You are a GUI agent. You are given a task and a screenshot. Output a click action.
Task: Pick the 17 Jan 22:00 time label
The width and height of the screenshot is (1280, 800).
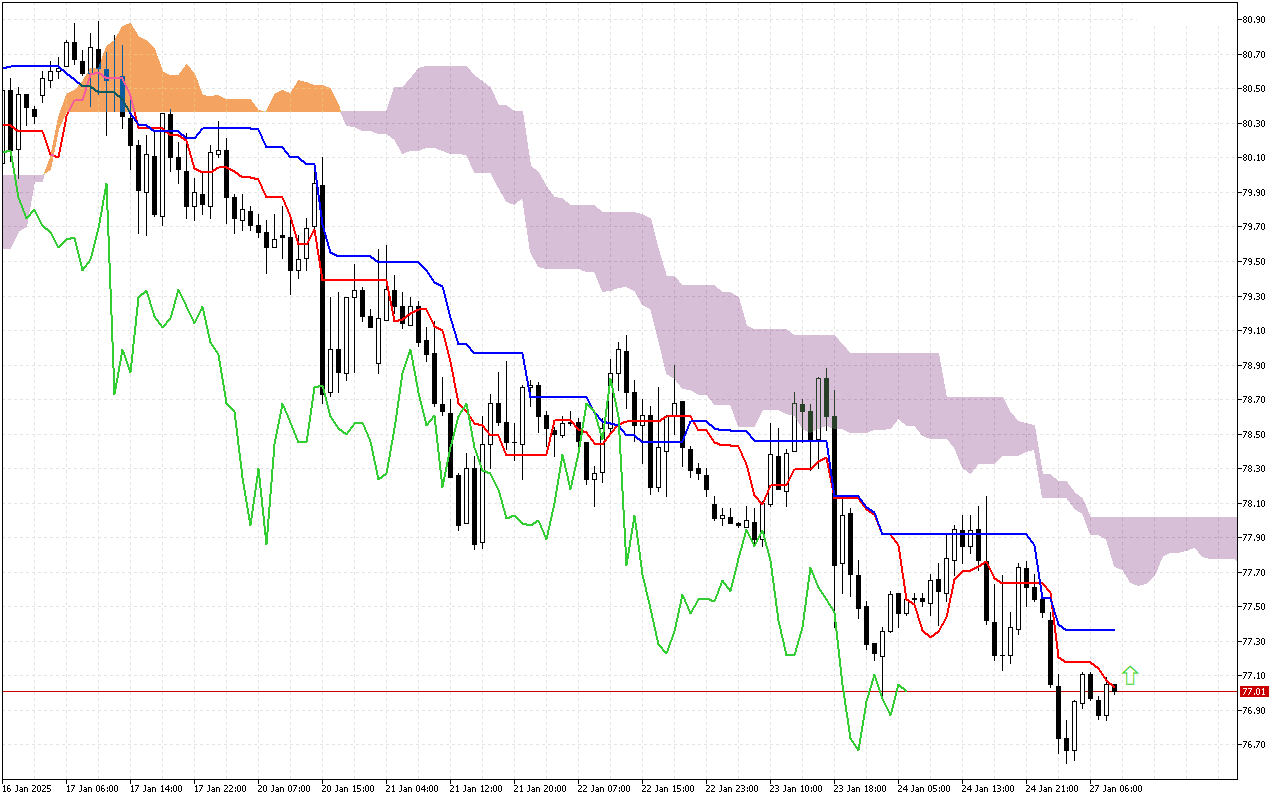pos(220,788)
